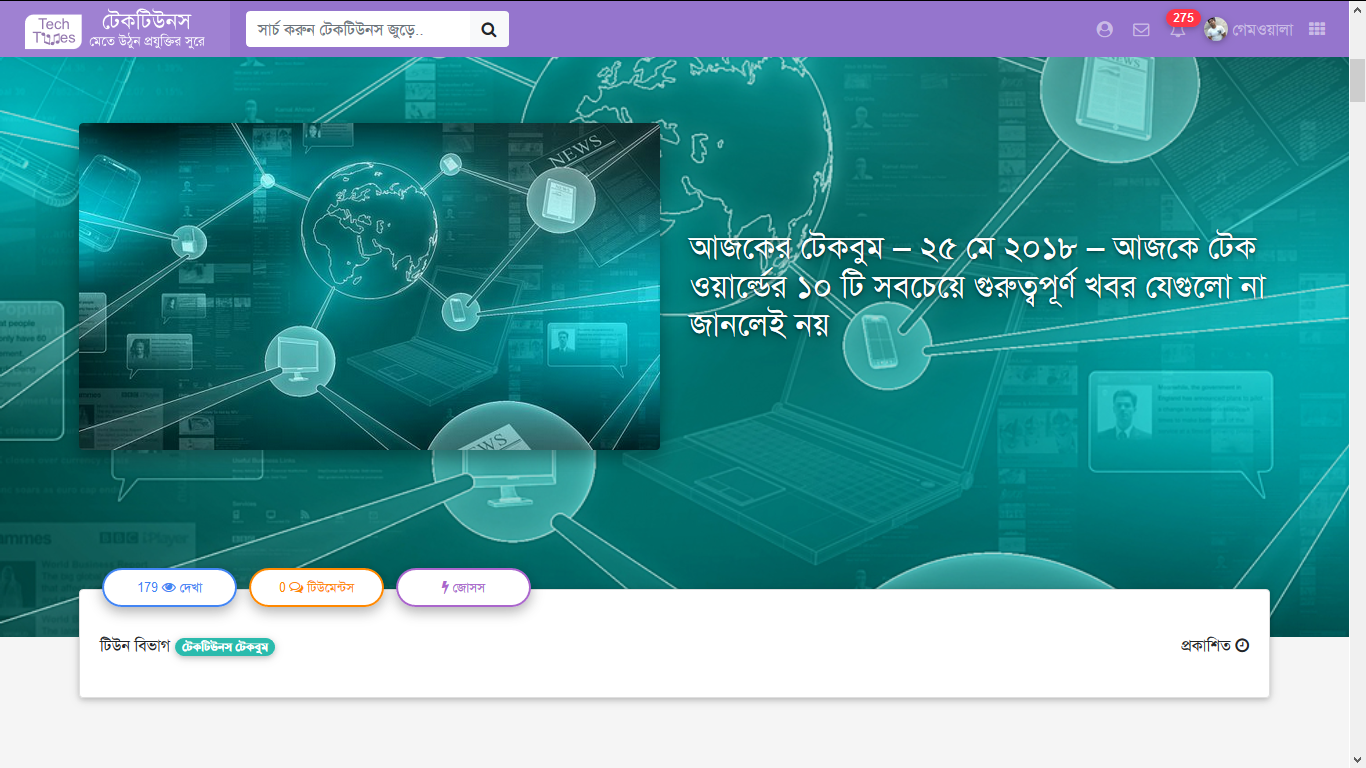Click the 179 দেখা views button
The height and width of the screenshot is (768, 1366).
pos(170,587)
